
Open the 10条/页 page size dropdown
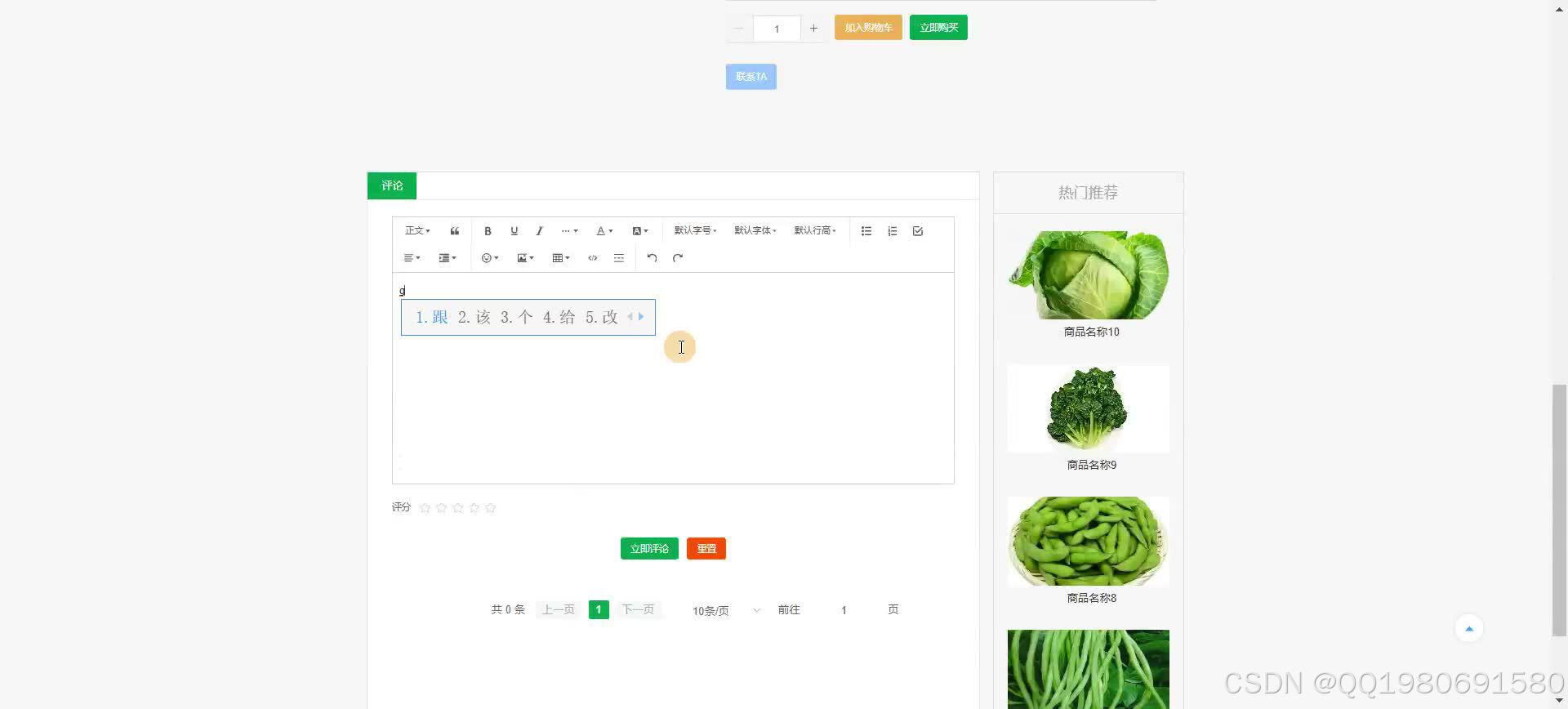(725, 610)
